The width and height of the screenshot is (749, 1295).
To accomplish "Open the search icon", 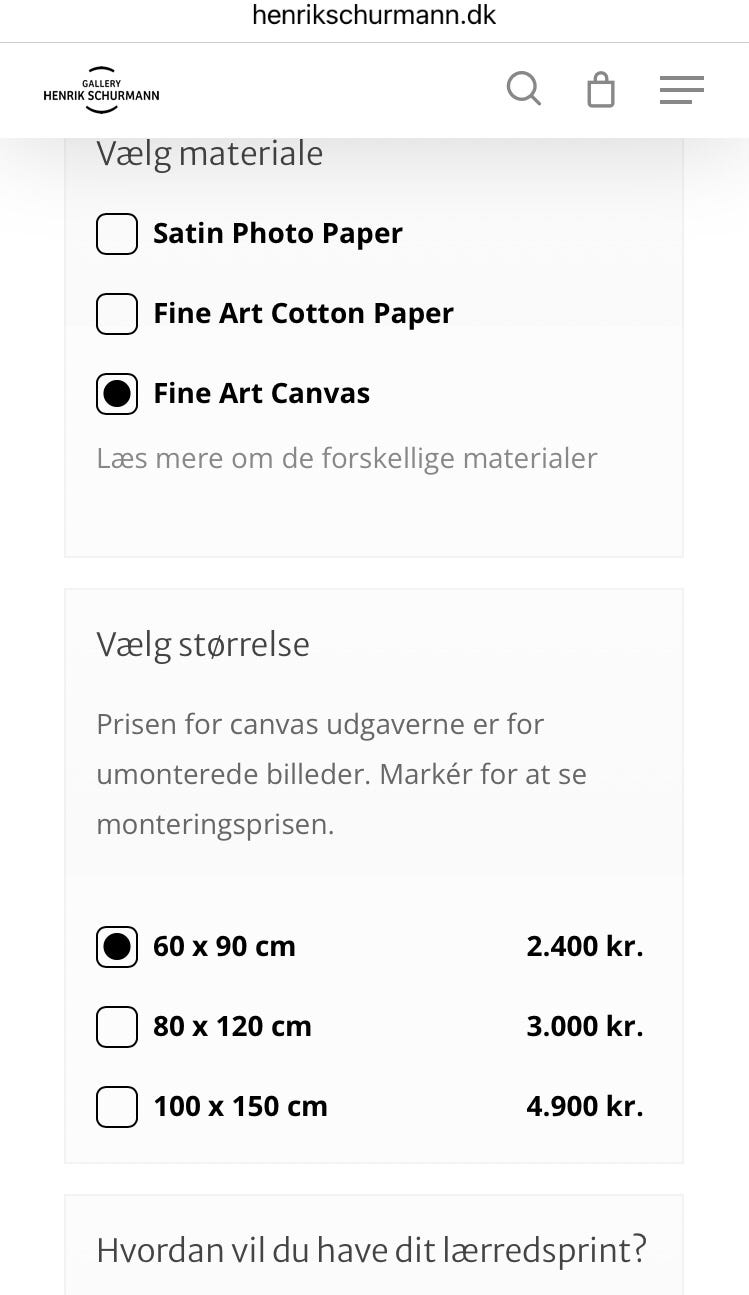I will (523, 89).
